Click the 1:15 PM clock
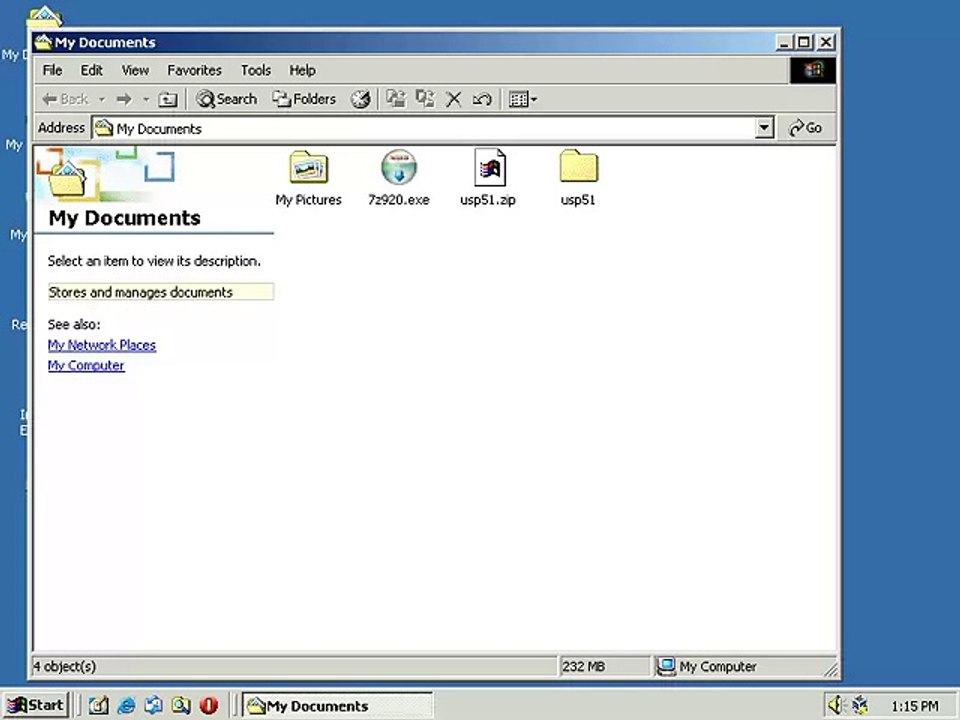Screen dimensions: 960x720 pyautogui.click(x=914, y=706)
